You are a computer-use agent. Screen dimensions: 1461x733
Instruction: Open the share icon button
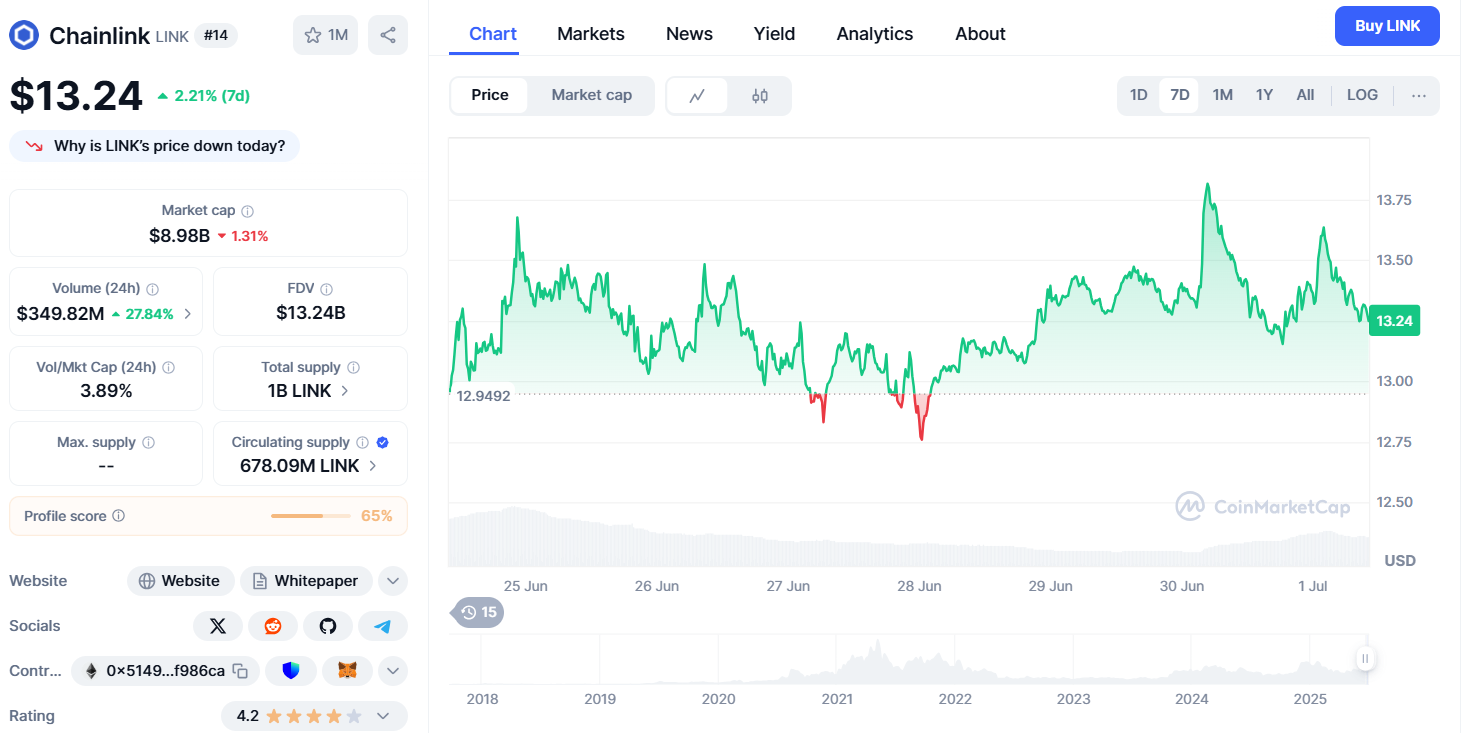point(388,35)
